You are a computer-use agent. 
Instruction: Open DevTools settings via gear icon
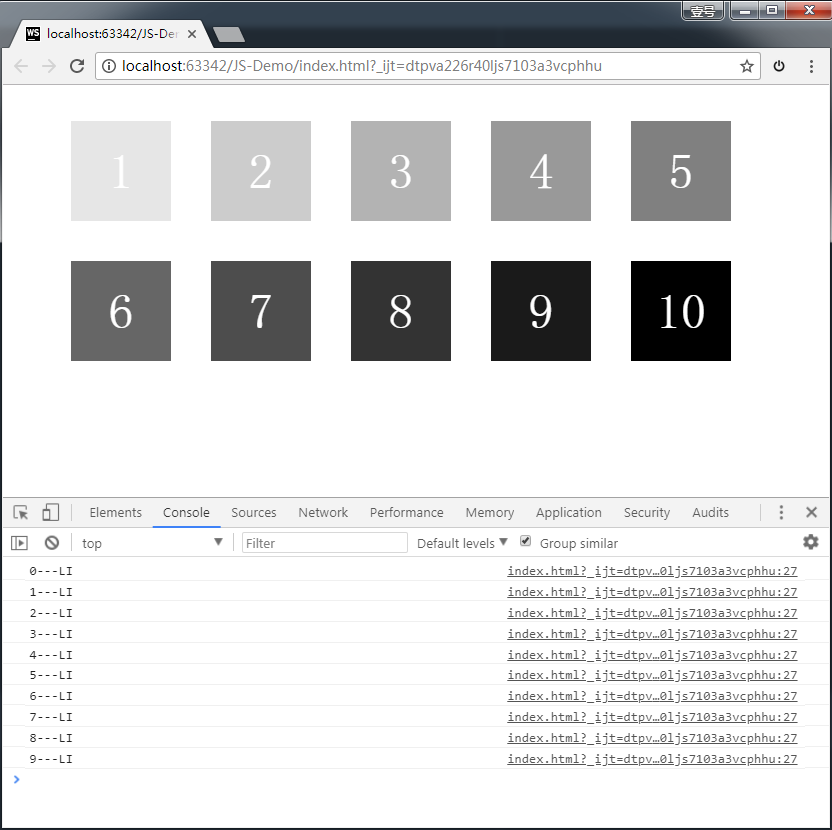point(811,542)
